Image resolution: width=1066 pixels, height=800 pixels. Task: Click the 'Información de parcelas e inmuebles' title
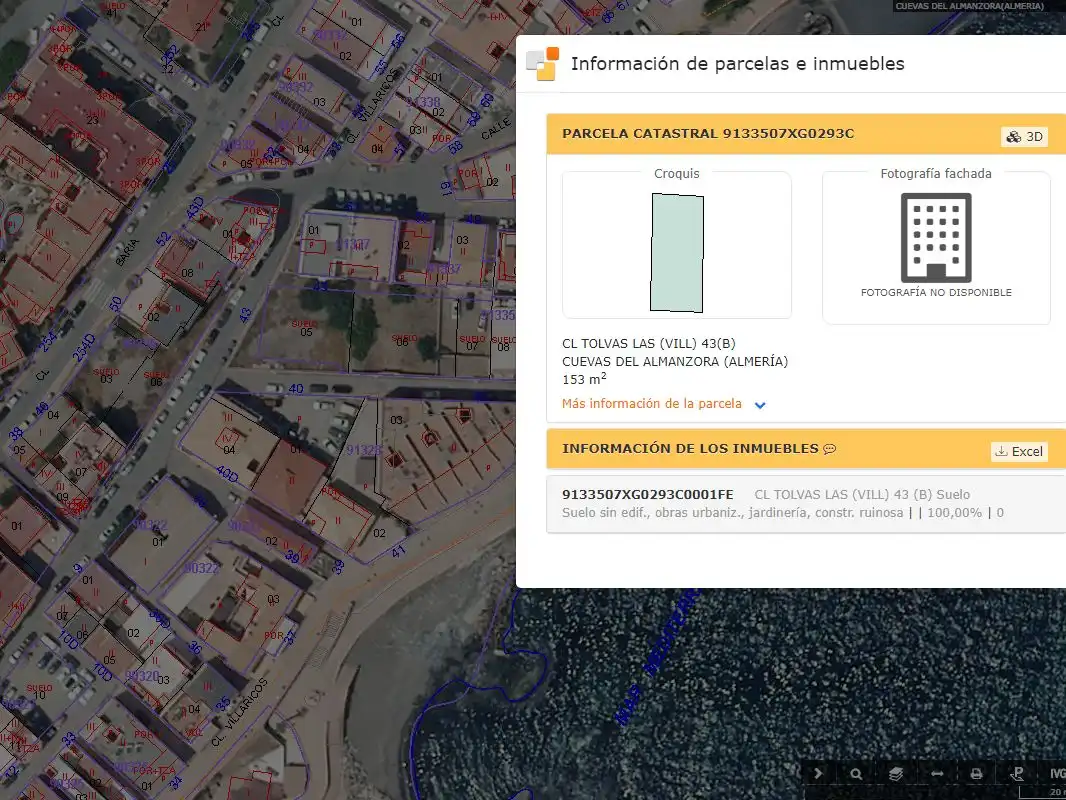738,64
